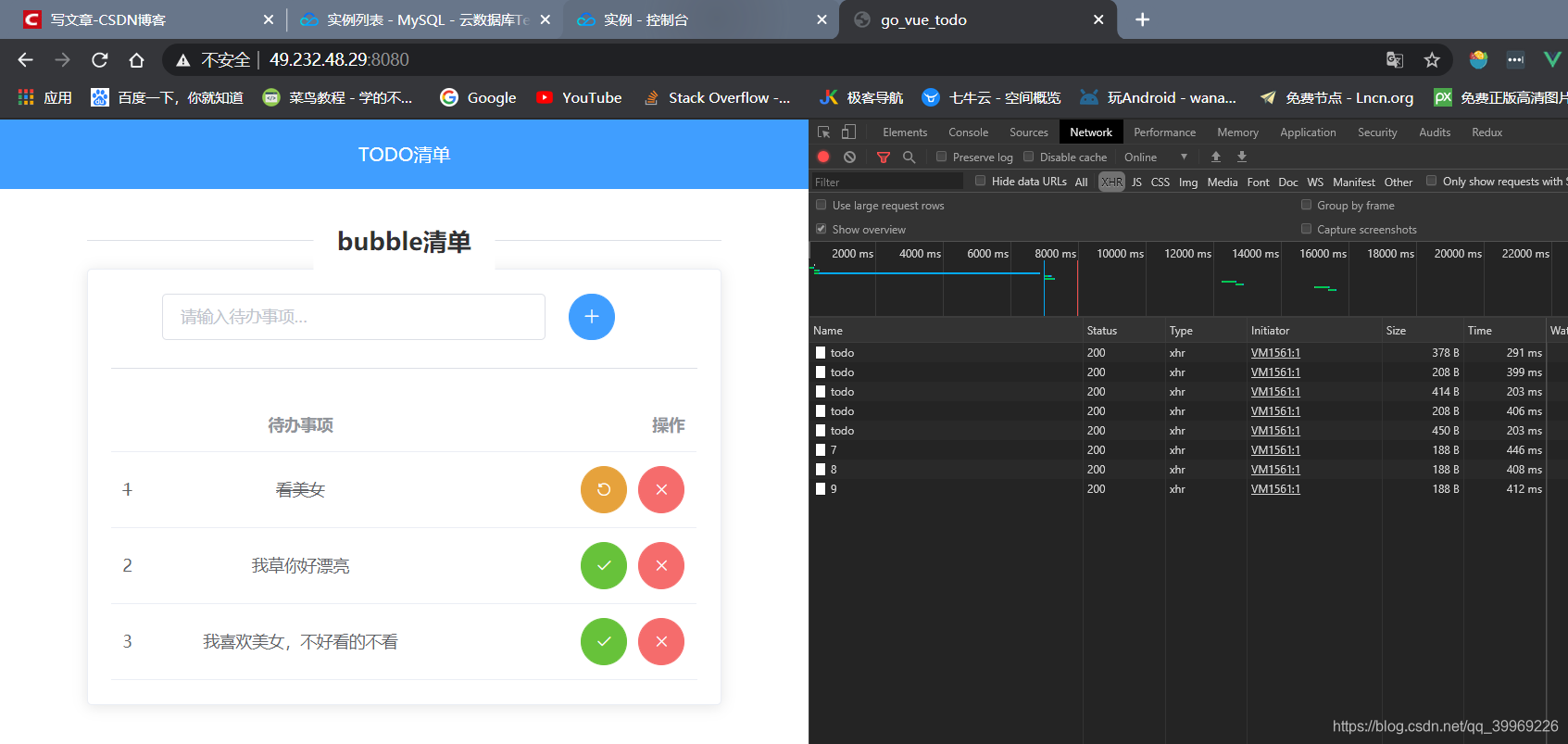The image size is (1568, 744).
Task: Open the YouTube bookmark
Action: click(x=579, y=97)
